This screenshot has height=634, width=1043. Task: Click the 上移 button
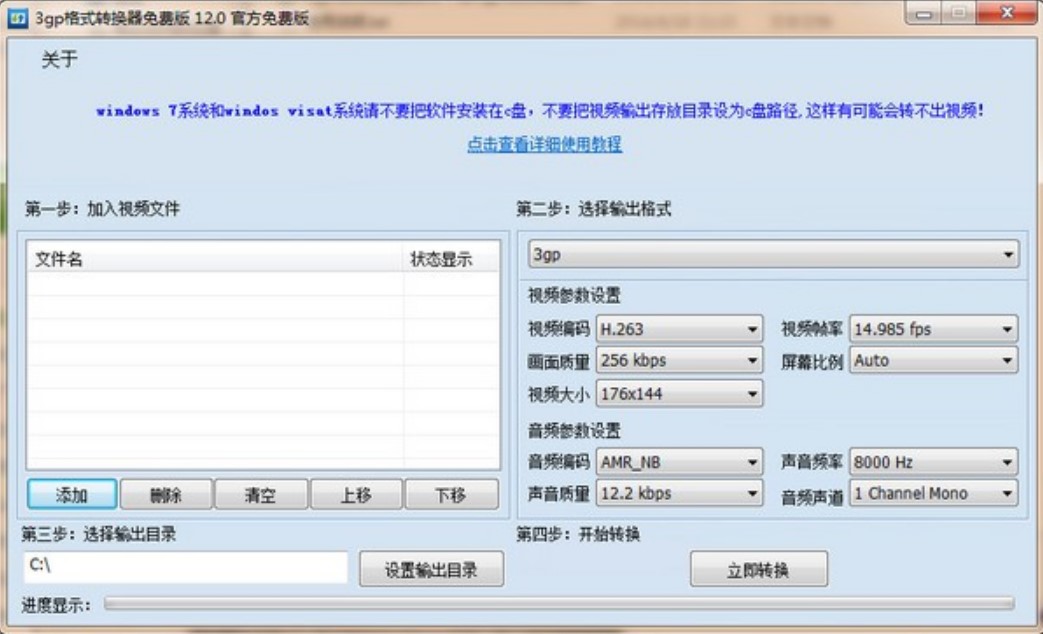[356, 495]
